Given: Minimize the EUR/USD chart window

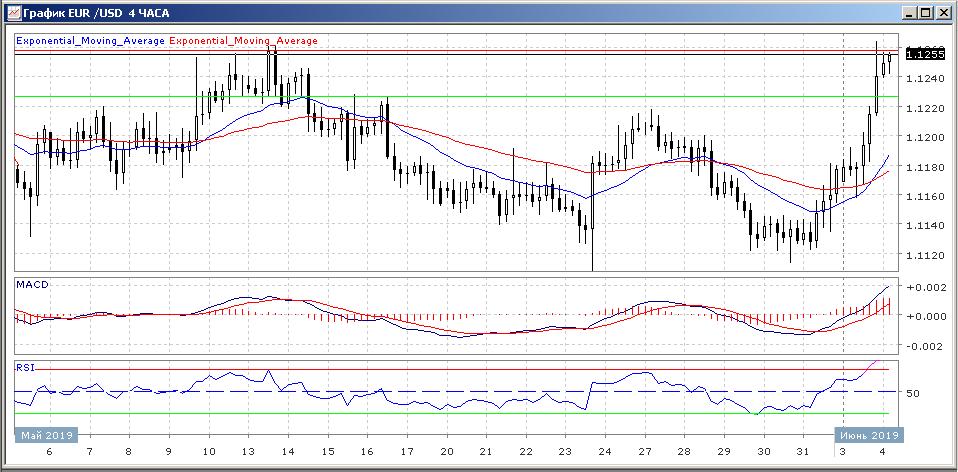Looking at the screenshot, I should [909, 12].
